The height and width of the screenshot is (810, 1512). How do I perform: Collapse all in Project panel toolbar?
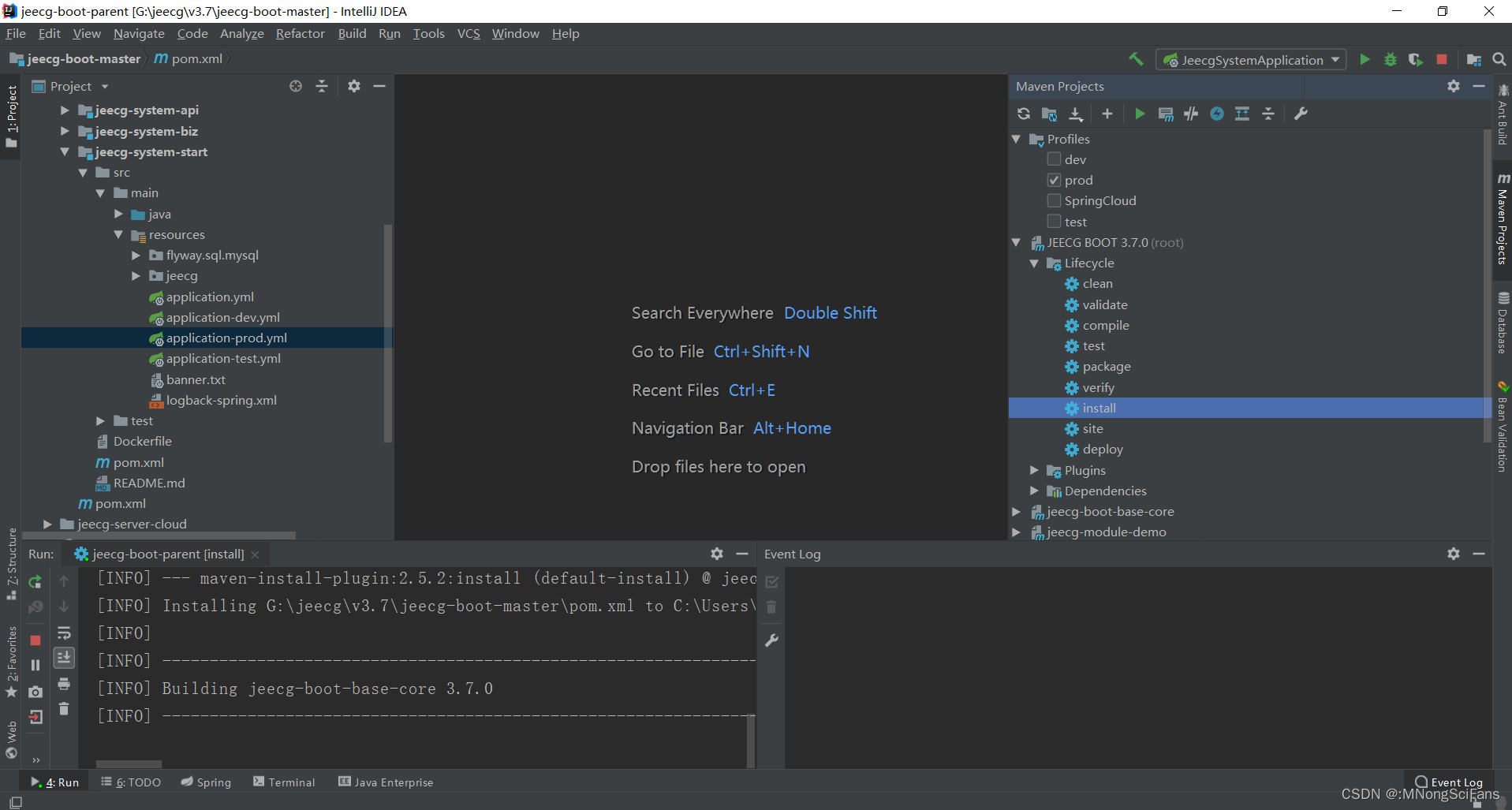pyautogui.click(x=322, y=86)
